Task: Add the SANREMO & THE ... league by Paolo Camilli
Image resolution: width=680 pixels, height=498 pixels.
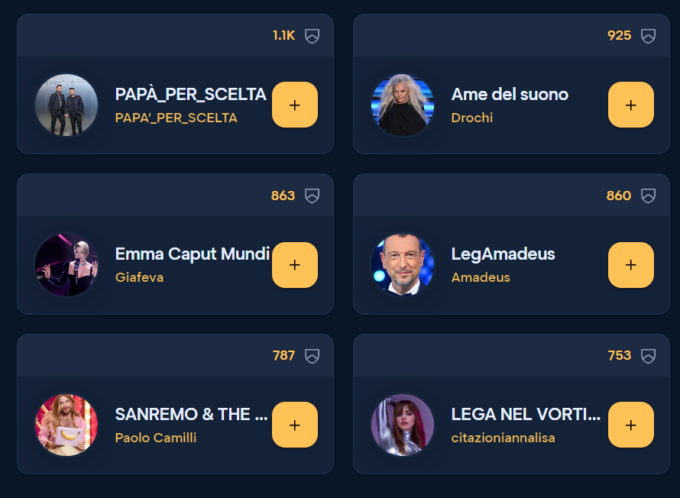Action: [x=295, y=425]
